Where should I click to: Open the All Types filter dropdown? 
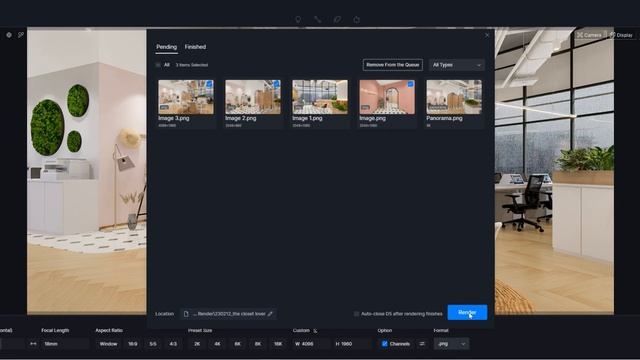[457, 65]
